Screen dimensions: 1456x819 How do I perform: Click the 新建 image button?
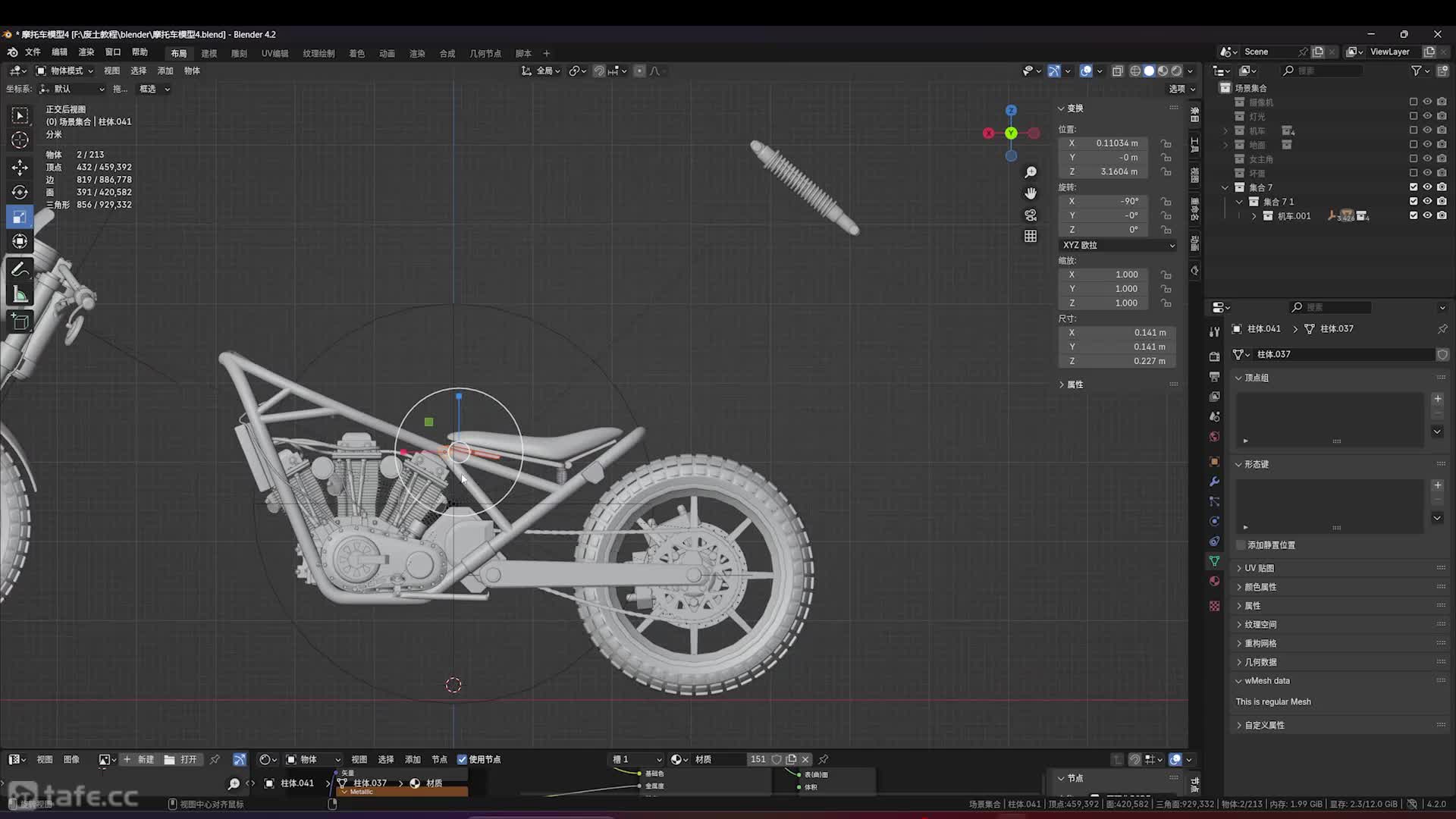pyautogui.click(x=139, y=759)
